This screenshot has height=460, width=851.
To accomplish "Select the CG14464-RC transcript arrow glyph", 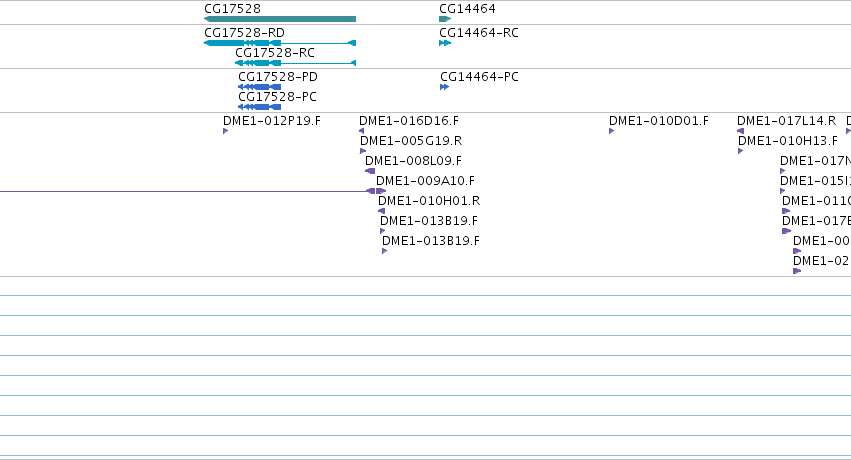I will [x=445, y=43].
